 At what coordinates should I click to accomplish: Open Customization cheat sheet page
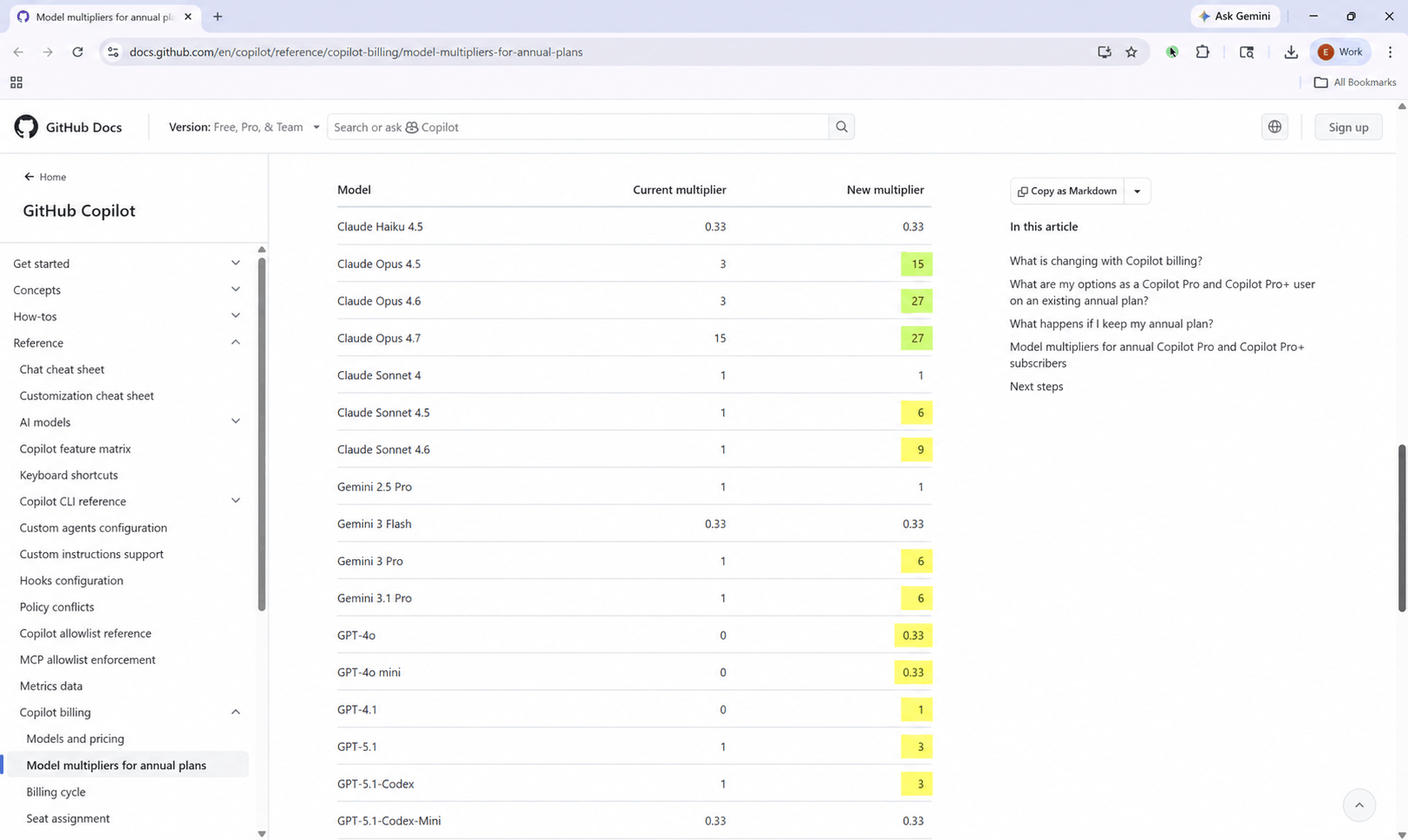click(x=87, y=395)
